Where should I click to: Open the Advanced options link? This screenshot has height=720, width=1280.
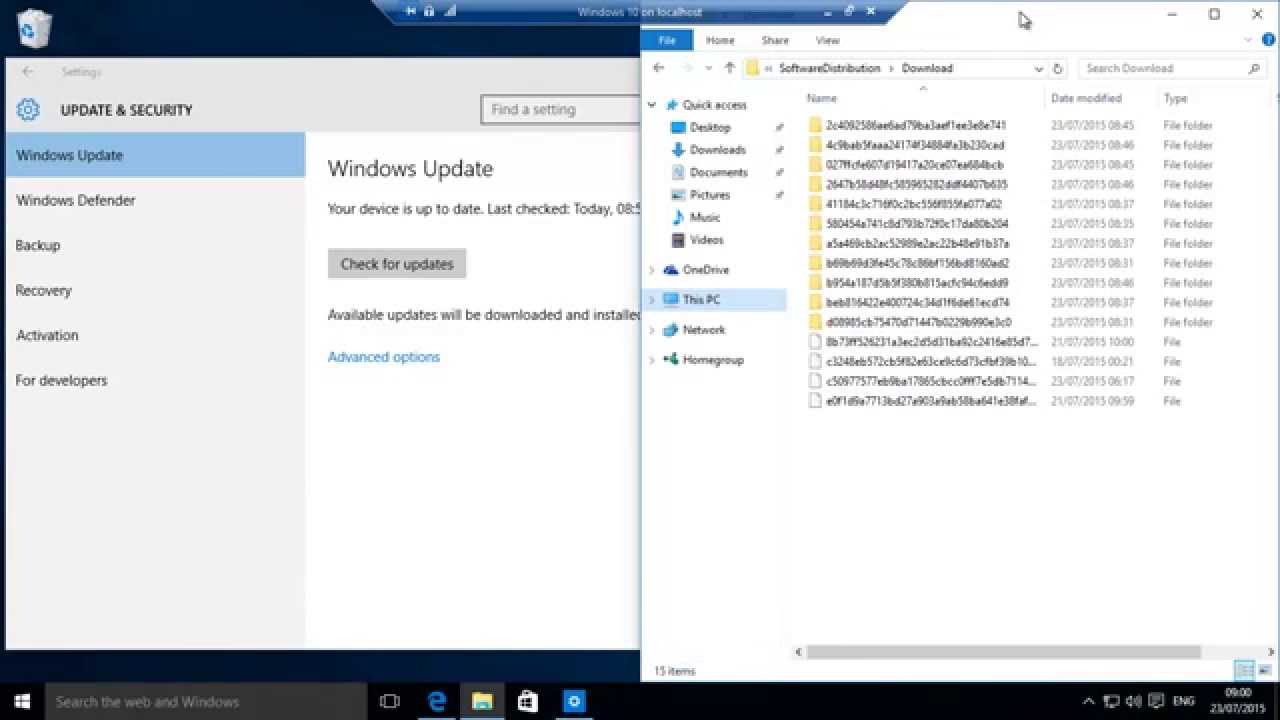[x=384, y=357]
